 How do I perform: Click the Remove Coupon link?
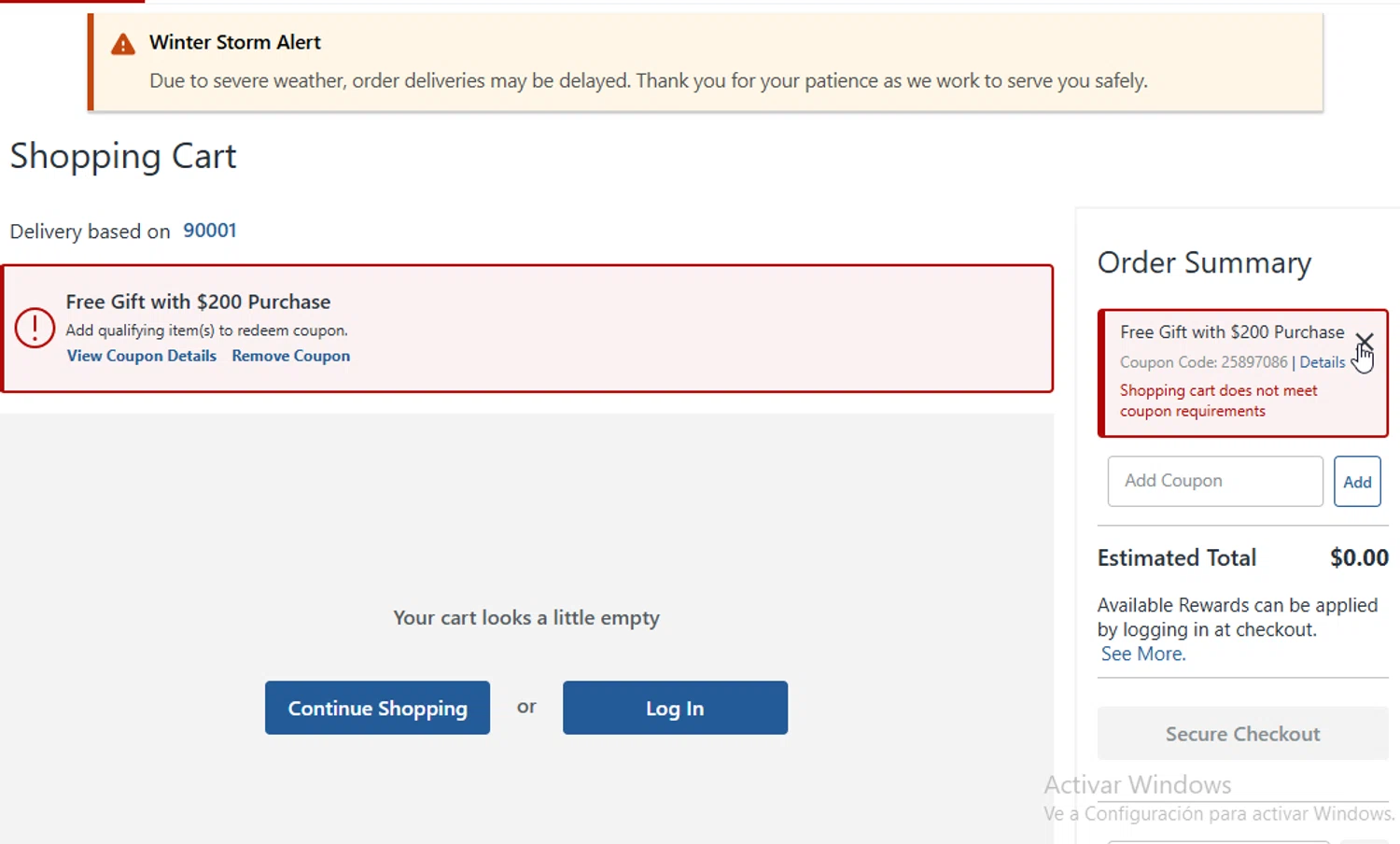(290, 356)
